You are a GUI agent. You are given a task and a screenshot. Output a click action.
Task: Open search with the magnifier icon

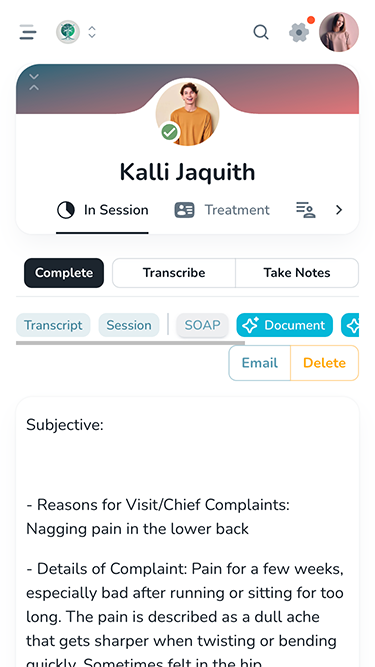pyautogui.click(x=261, y=32)
